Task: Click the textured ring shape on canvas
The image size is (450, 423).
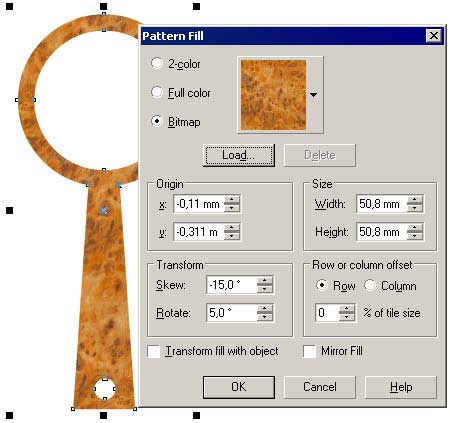Action: tap(27, 100)
